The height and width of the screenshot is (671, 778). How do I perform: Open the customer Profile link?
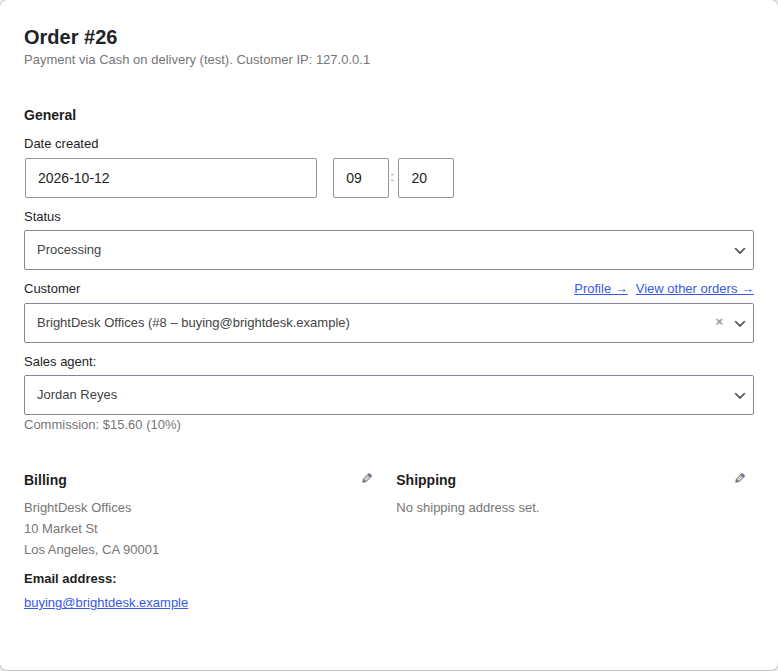(600, 289)
